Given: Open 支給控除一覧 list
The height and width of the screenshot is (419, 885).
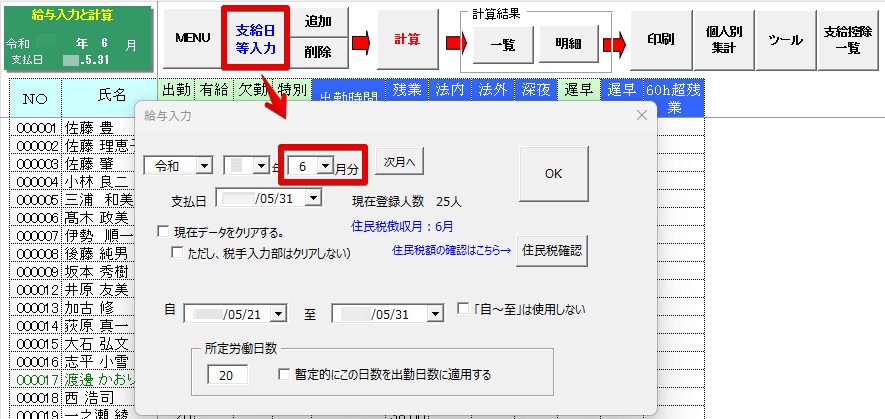Looking at the screenshot, I should pyautogui.click(x=846, y=39).
